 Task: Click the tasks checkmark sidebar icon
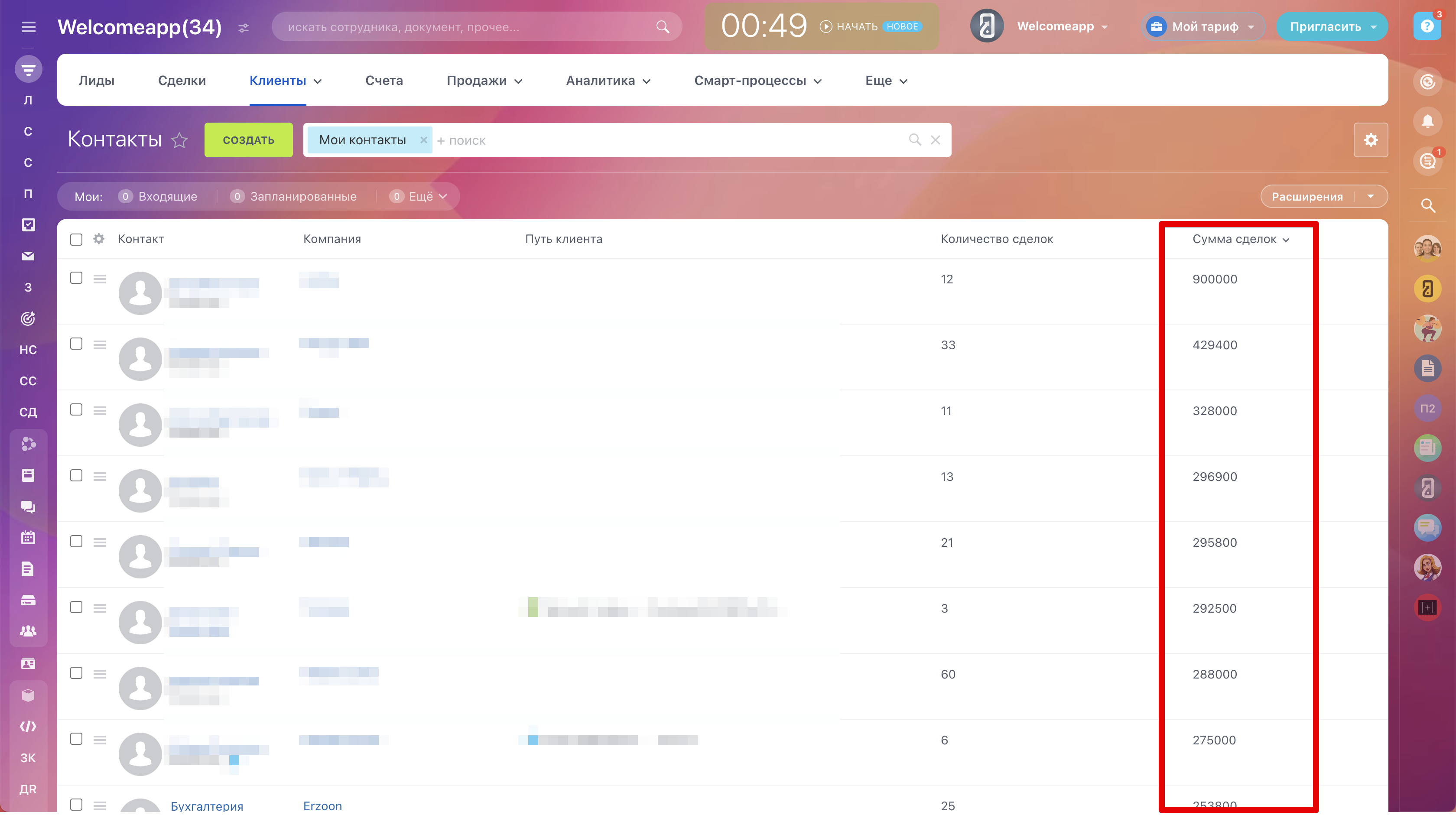[x=28, y=225]
